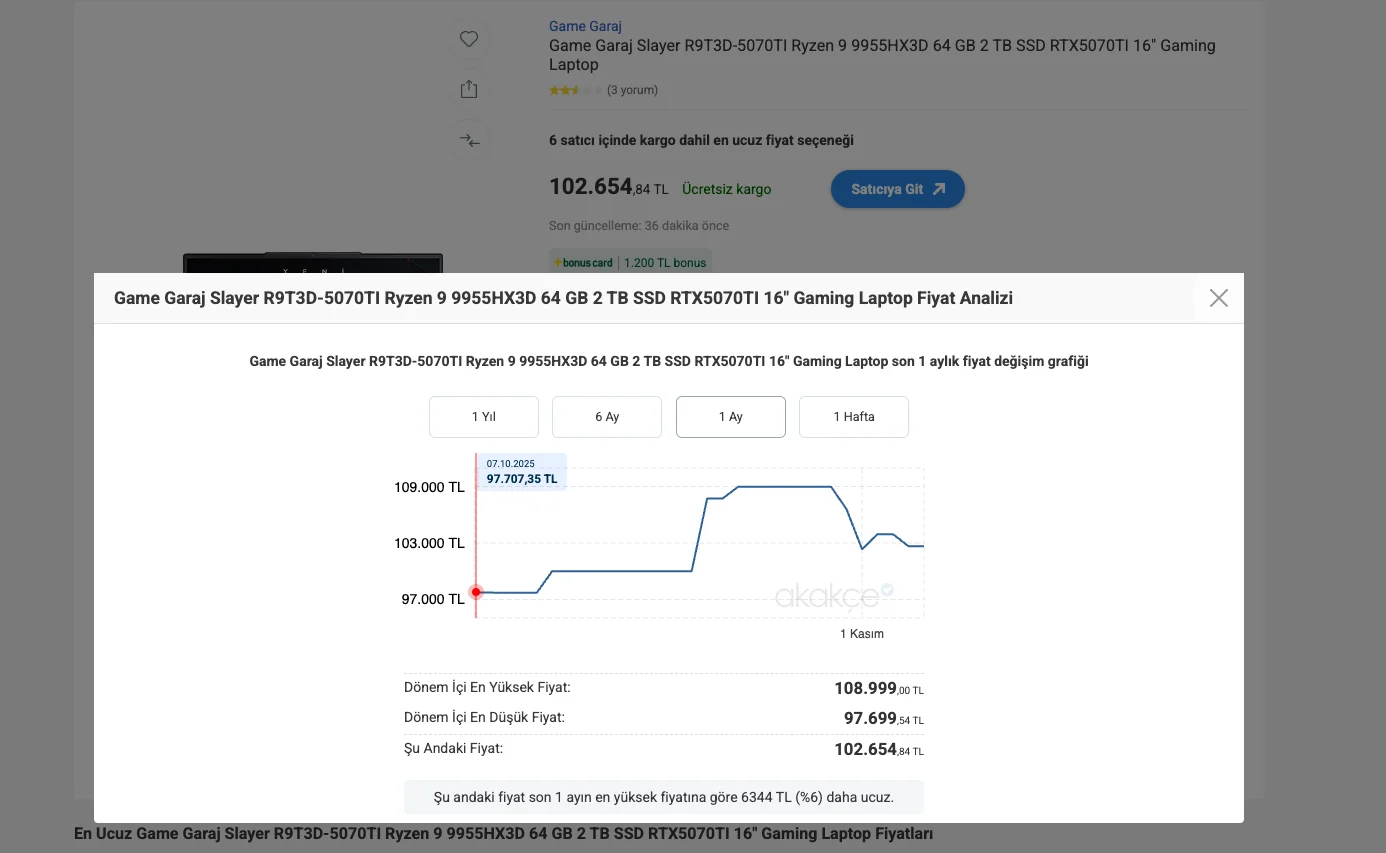The width and height of the screenshot is (1386, 853).
Task: Click the akakçe watermark logo on chart
Action: coord(834,596)
